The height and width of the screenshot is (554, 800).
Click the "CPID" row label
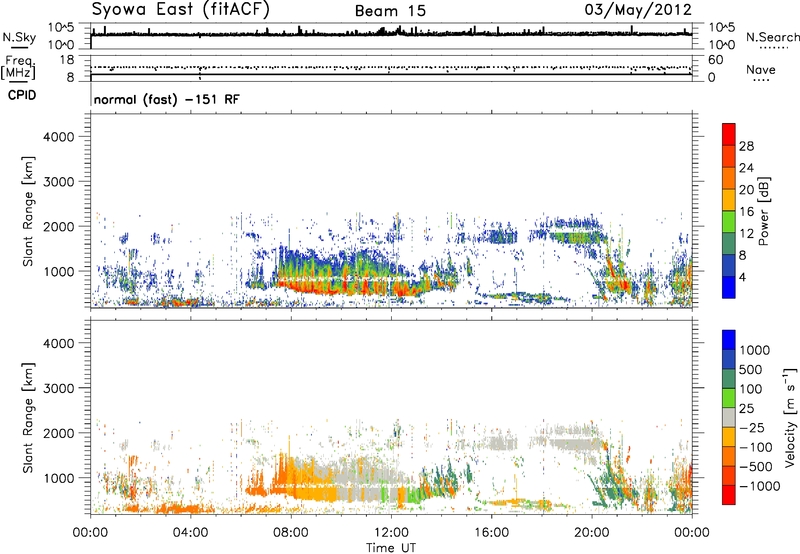tap(22, 95)
